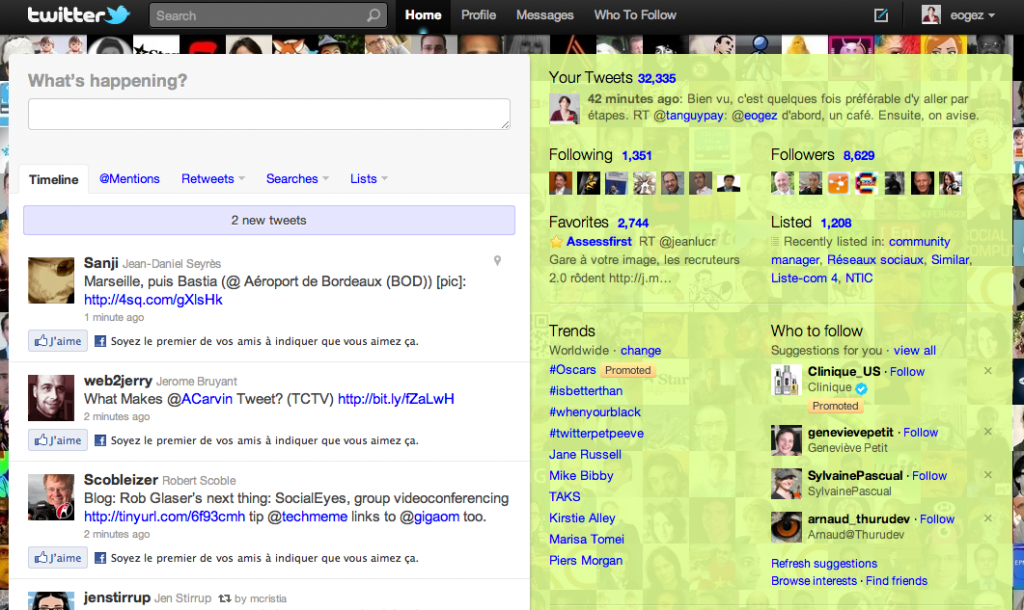
Task: Click the Your Tweets count 32,335
Action: click(x=656, y=78)
